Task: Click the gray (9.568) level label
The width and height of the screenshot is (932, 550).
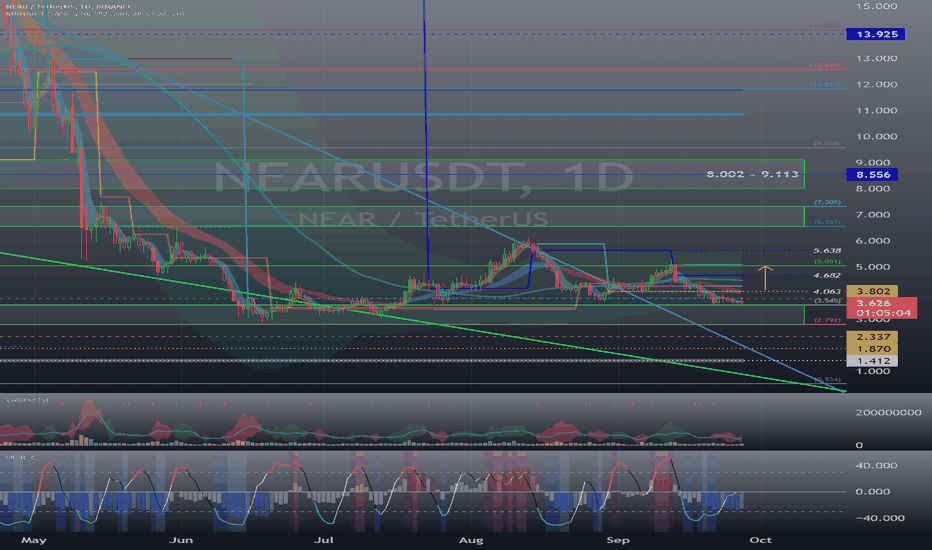Action: tap(827, 143)
